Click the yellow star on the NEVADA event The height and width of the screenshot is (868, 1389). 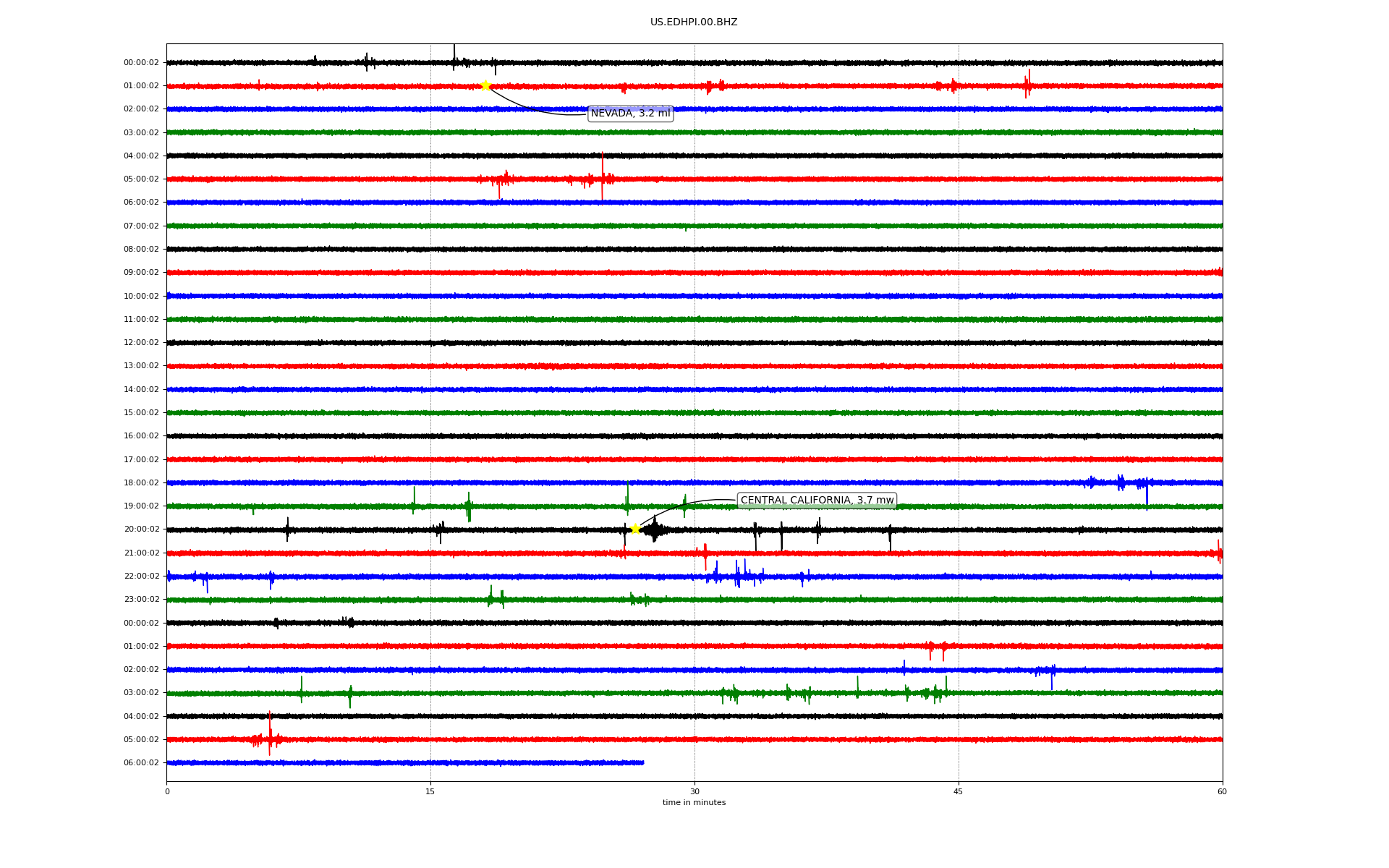point(485,85)
